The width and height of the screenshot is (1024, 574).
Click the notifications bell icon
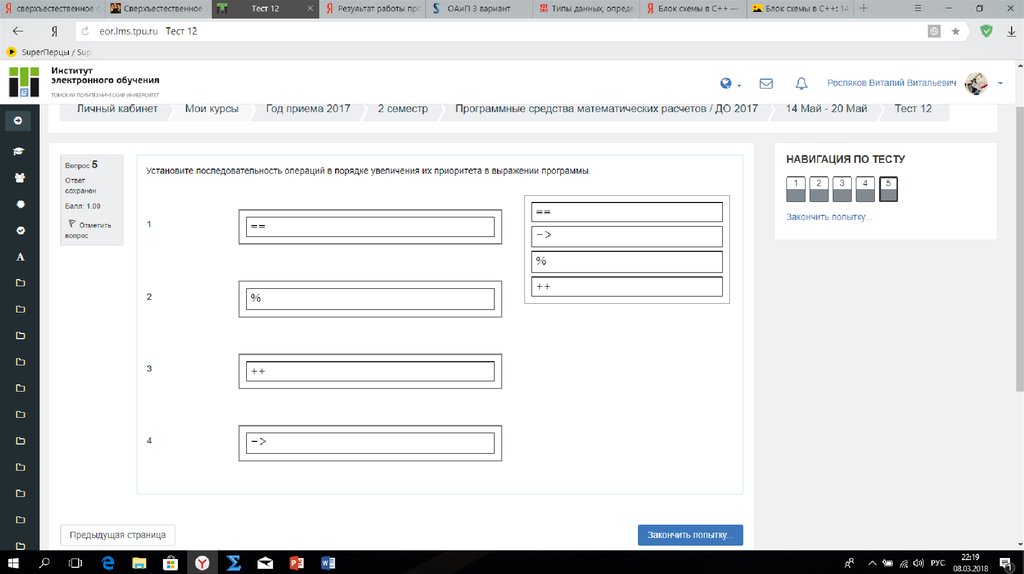[x=801, y=84]
